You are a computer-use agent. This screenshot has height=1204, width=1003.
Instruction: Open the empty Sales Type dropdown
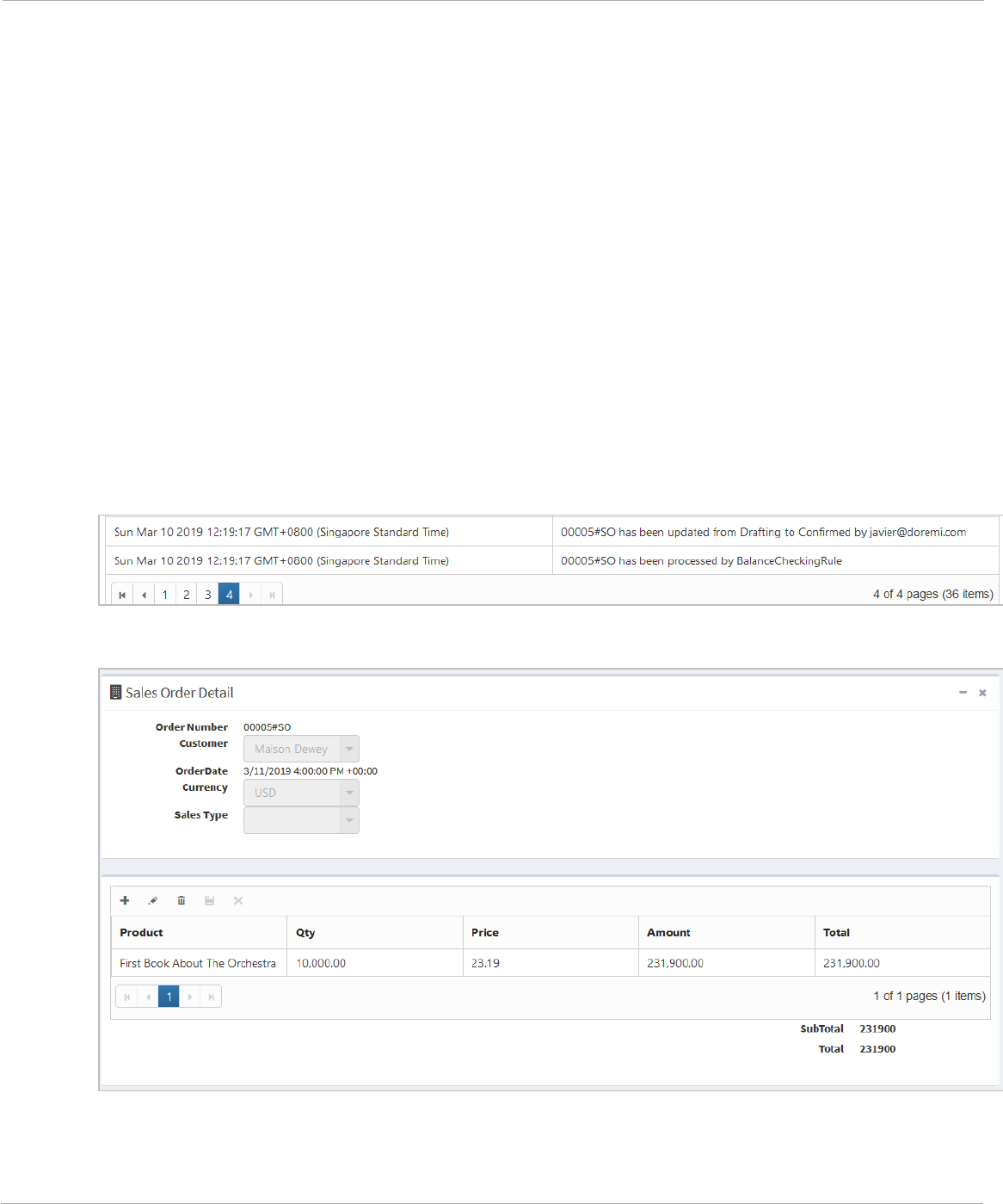[301, 820]
